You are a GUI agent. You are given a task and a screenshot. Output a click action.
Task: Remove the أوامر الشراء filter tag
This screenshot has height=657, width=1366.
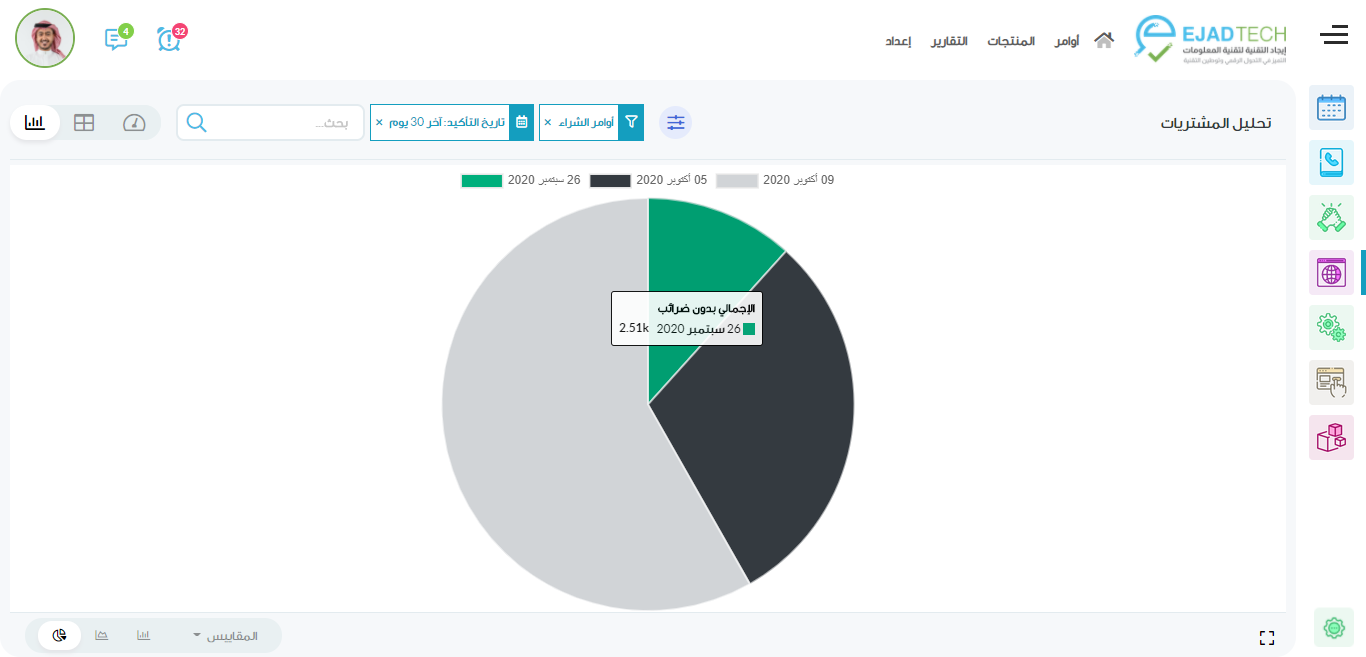click(x=547, y=122)
